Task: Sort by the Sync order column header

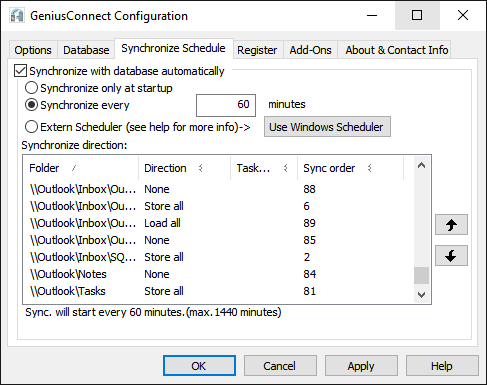Action: [x=350, y=168]
